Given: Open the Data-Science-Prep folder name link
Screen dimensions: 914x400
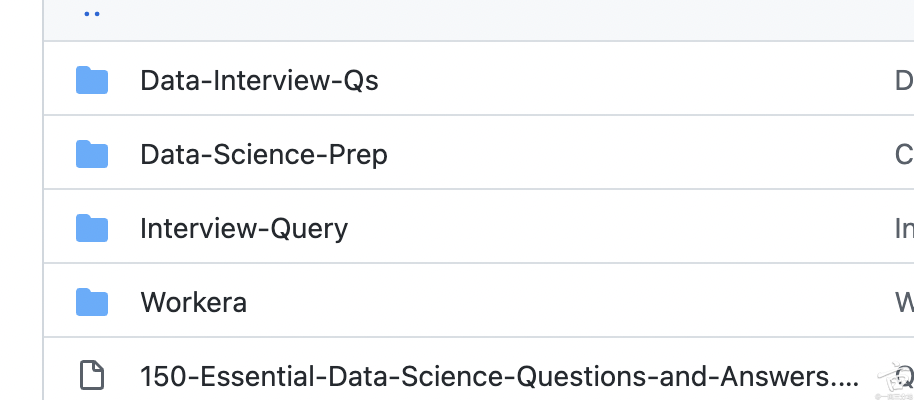Looking at the screenshot, I should click(x=263, y=155).
